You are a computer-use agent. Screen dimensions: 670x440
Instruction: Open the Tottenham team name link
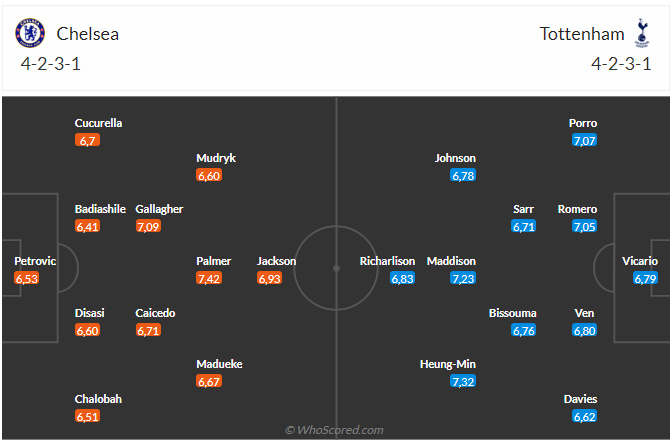[582, 33]
